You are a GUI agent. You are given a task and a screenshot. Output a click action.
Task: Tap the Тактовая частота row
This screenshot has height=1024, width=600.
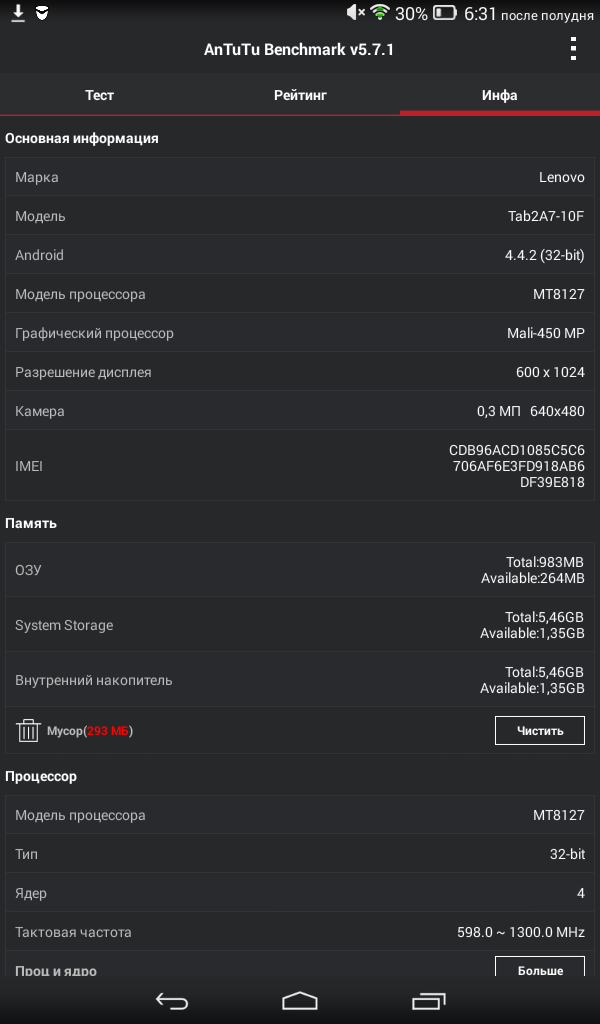(x=300, y=932)
